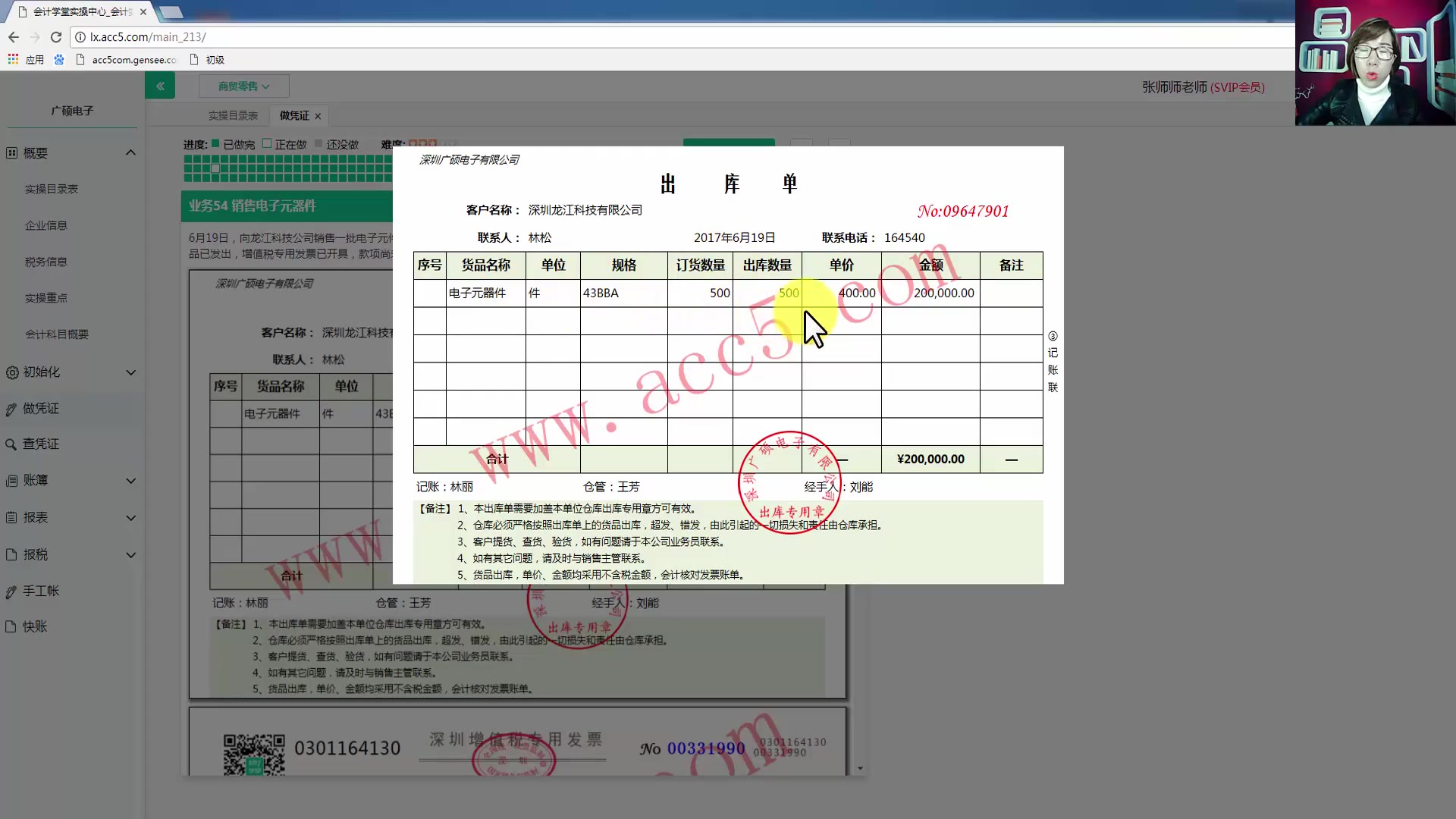
Task: Click the invoice QR code thumbnail
Action: coord(254,754)
